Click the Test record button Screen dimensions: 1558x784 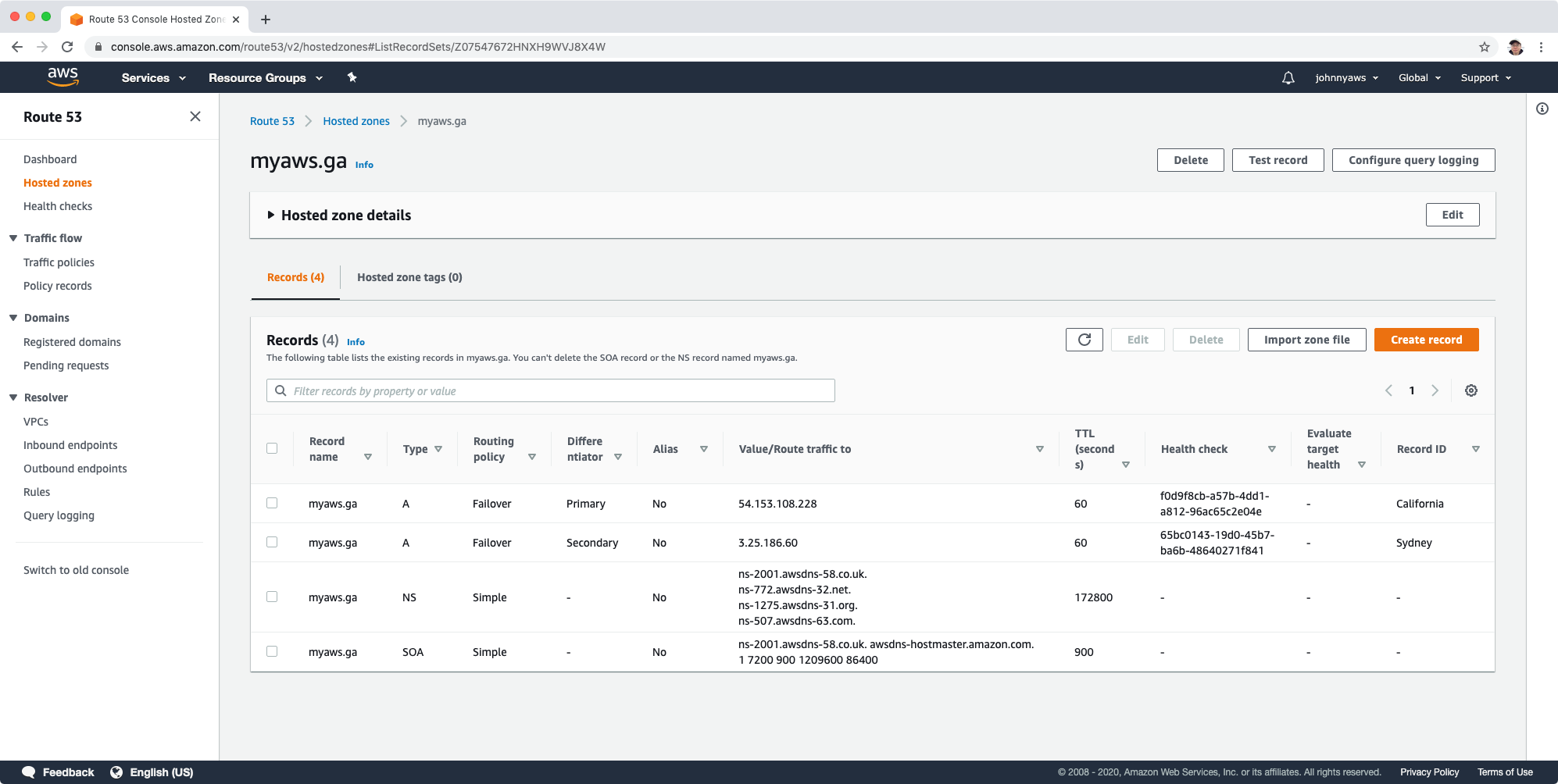point(1278,160)
